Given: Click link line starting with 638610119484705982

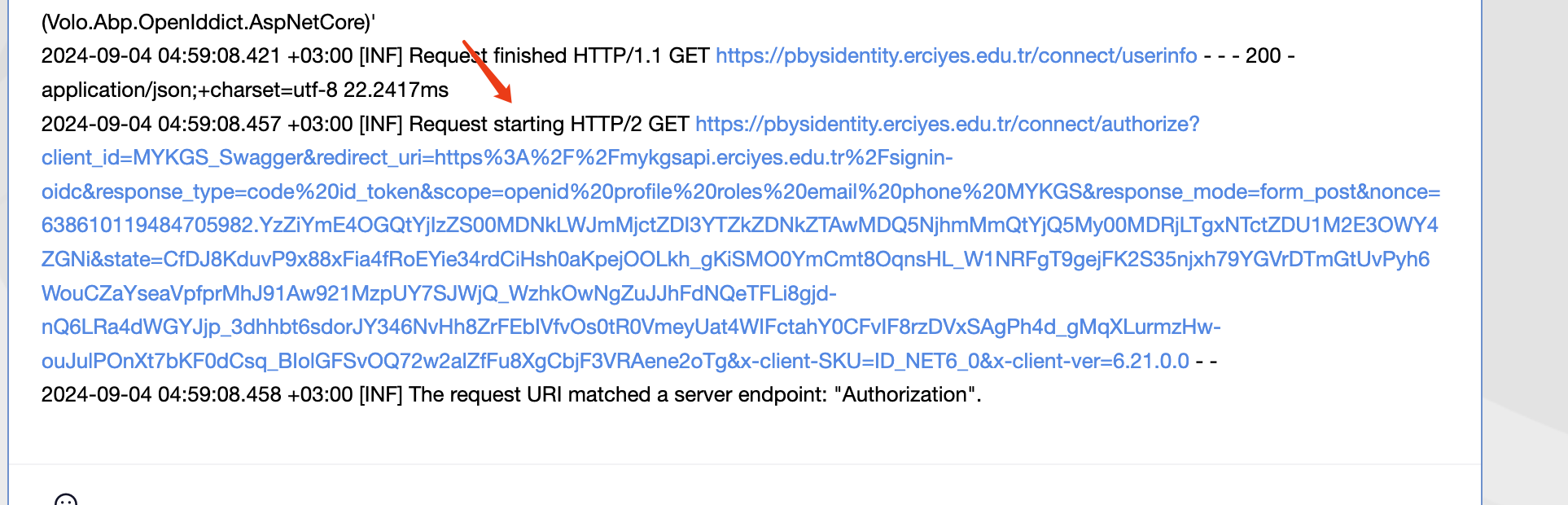Looking at the screenshot, I should [x=739, y=225].
